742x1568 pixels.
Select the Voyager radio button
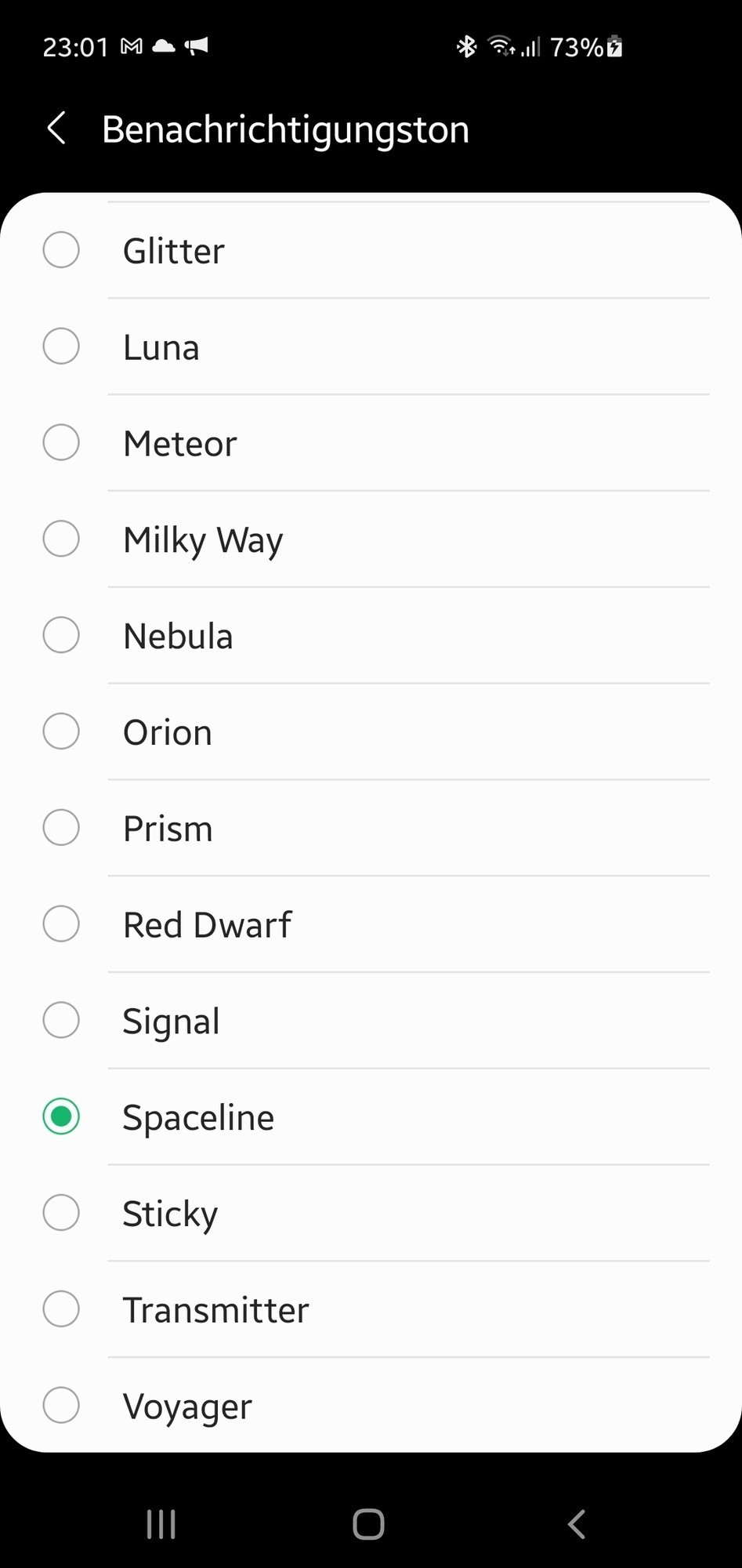pos(61,1405)
